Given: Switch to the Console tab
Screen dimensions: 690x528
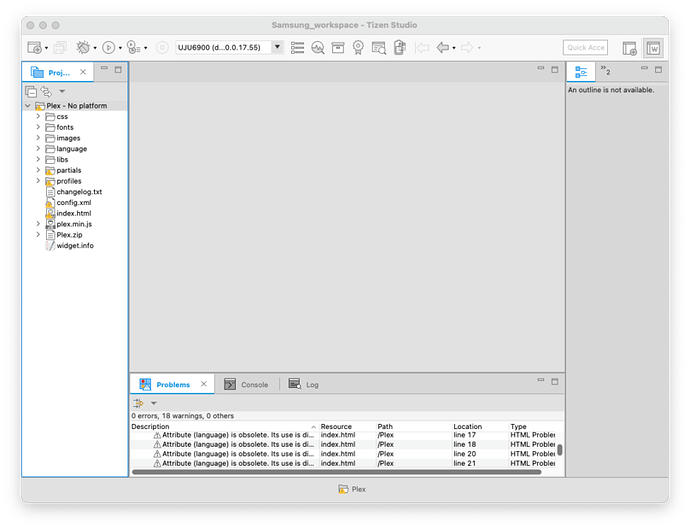Looking at the screenshot, I should 246,385.
